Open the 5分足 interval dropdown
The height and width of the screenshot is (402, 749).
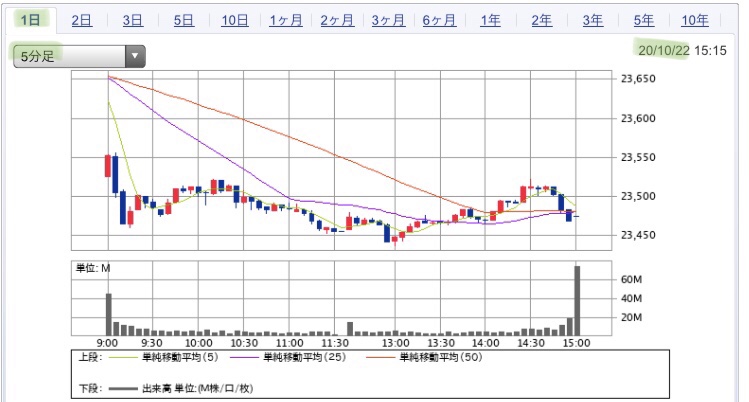[x=77, y=56]
